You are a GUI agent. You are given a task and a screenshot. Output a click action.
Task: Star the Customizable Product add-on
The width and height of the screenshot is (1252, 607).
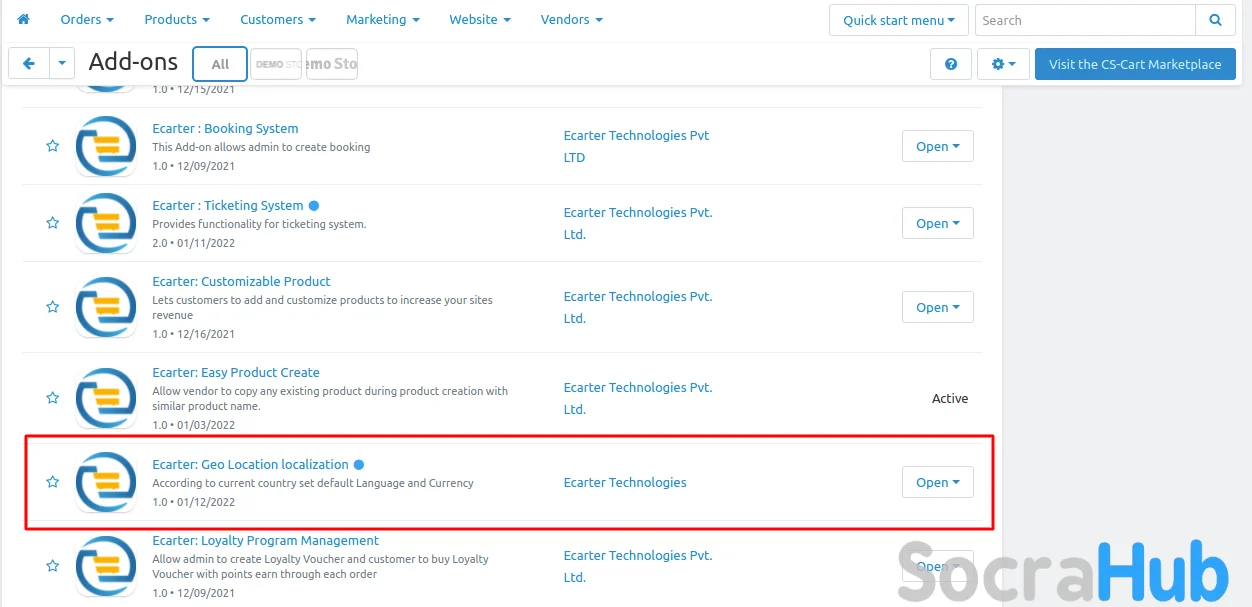point(53,307)
